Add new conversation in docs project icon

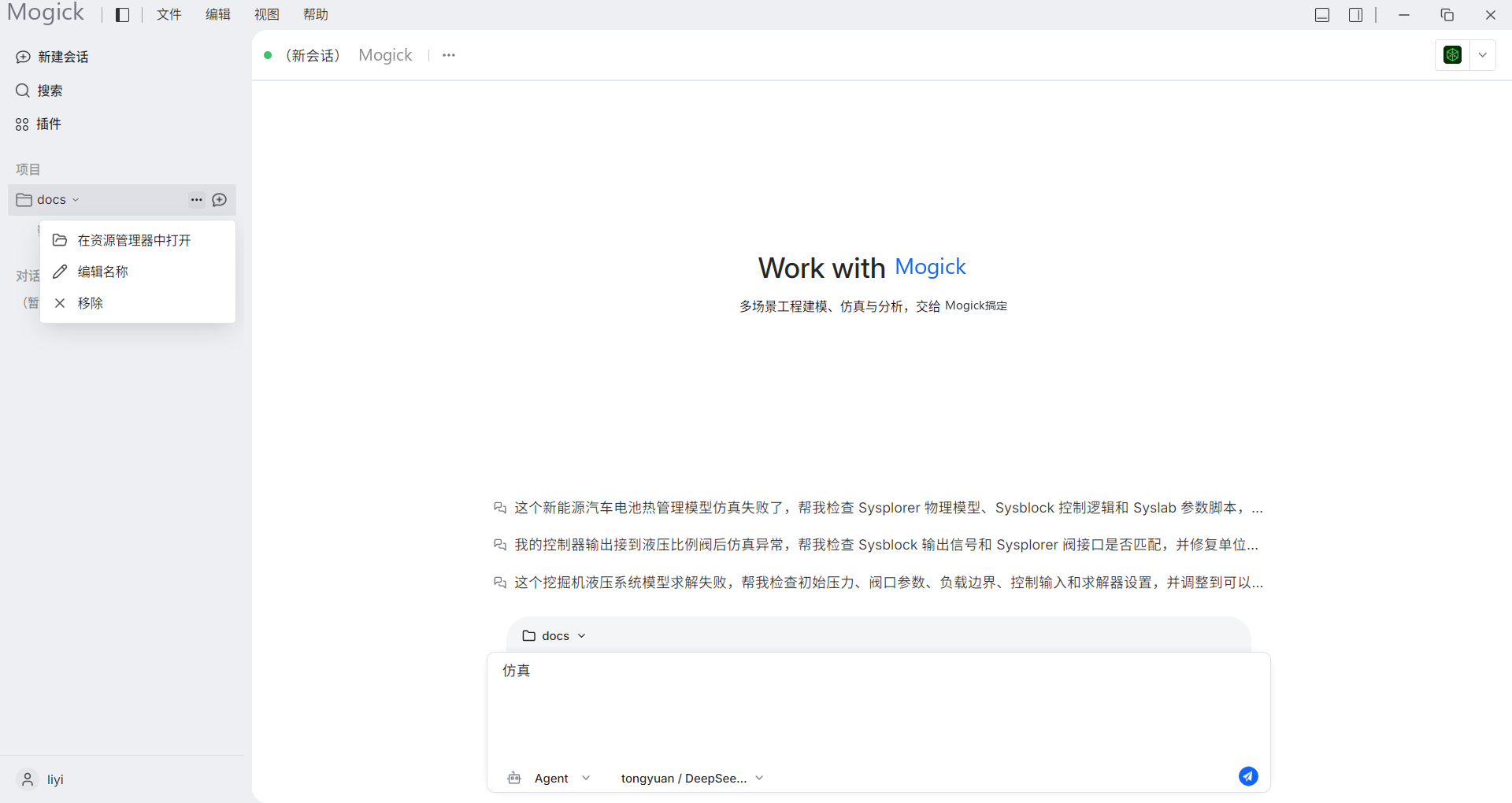pyautogui.click(x=220, y=200)
